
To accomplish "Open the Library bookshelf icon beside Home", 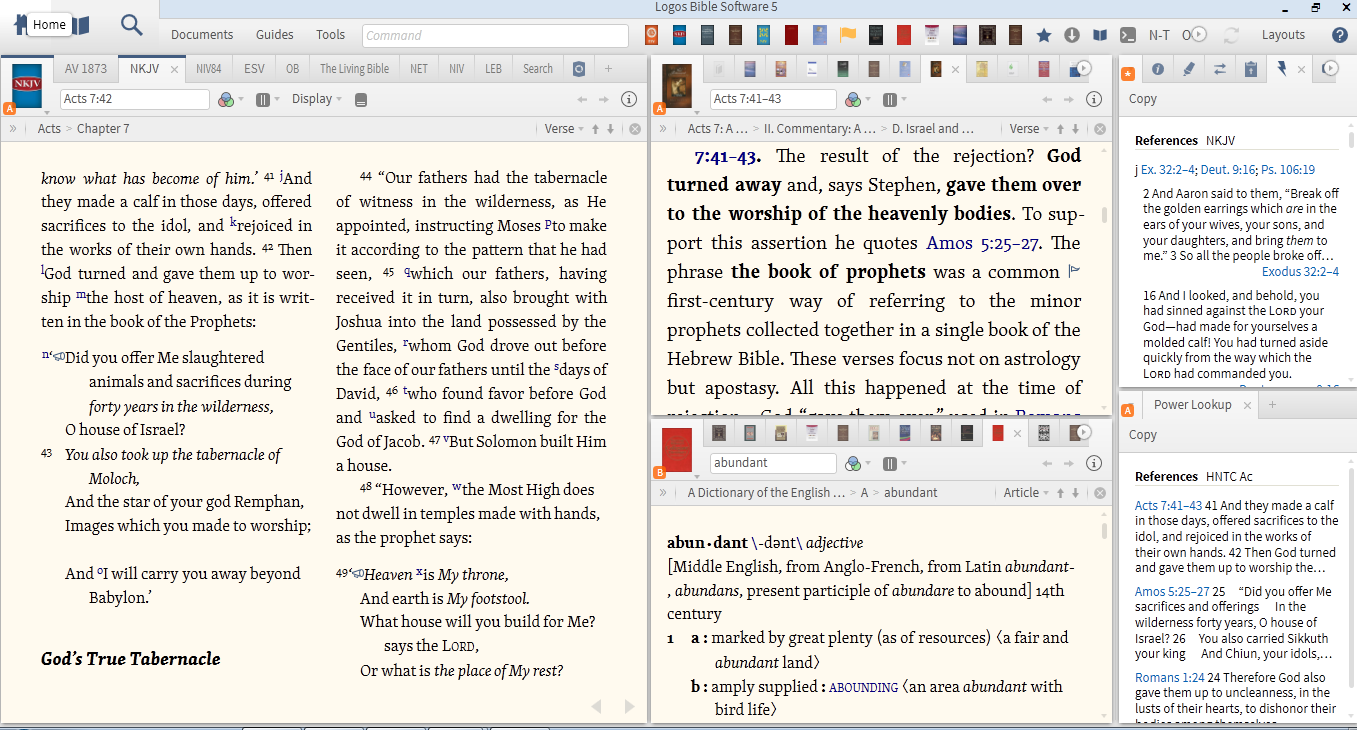I will pyautogui.click(x=80, y=25).
